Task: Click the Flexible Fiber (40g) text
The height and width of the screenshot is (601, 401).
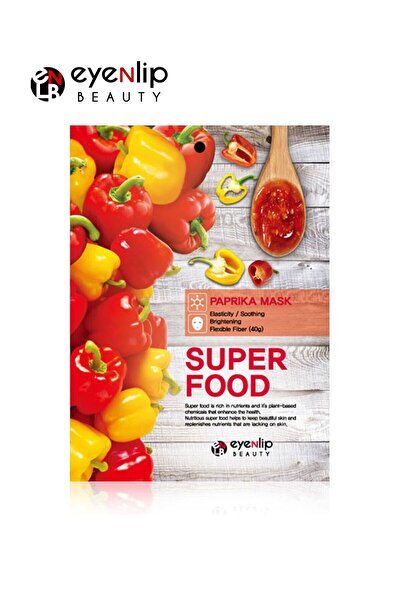Action: tap(237, 329)
